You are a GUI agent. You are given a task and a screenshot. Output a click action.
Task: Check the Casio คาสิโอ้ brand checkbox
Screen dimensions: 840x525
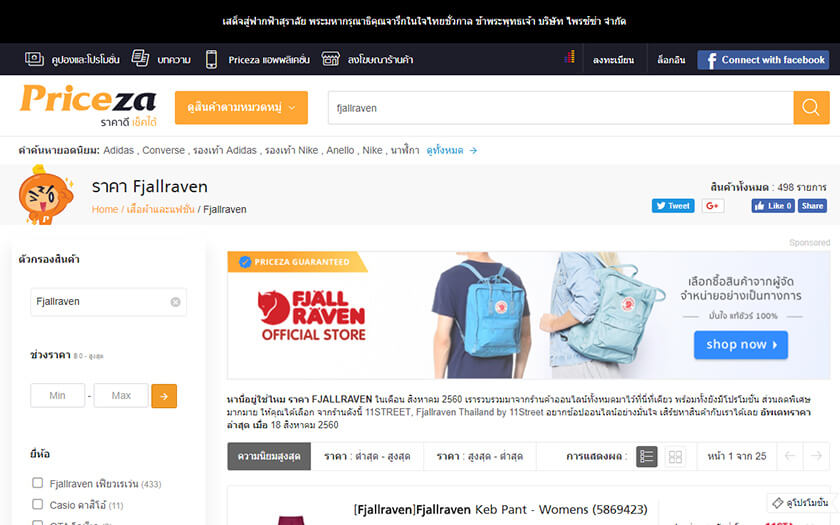tap(38, 504)
